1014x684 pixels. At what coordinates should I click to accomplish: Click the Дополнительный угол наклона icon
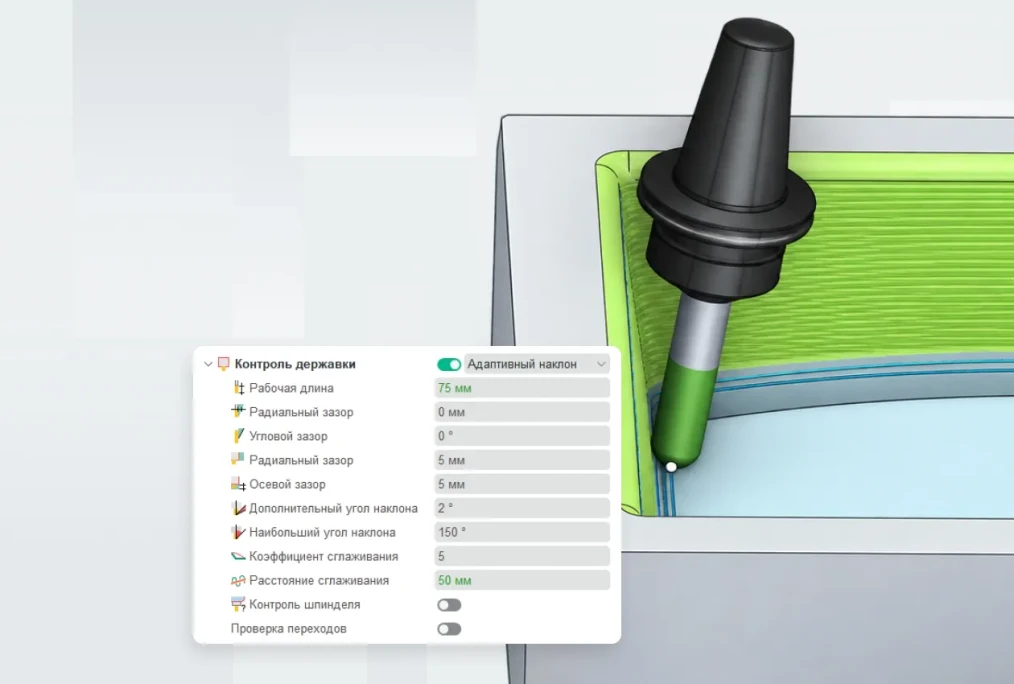(x=238, y=508)
